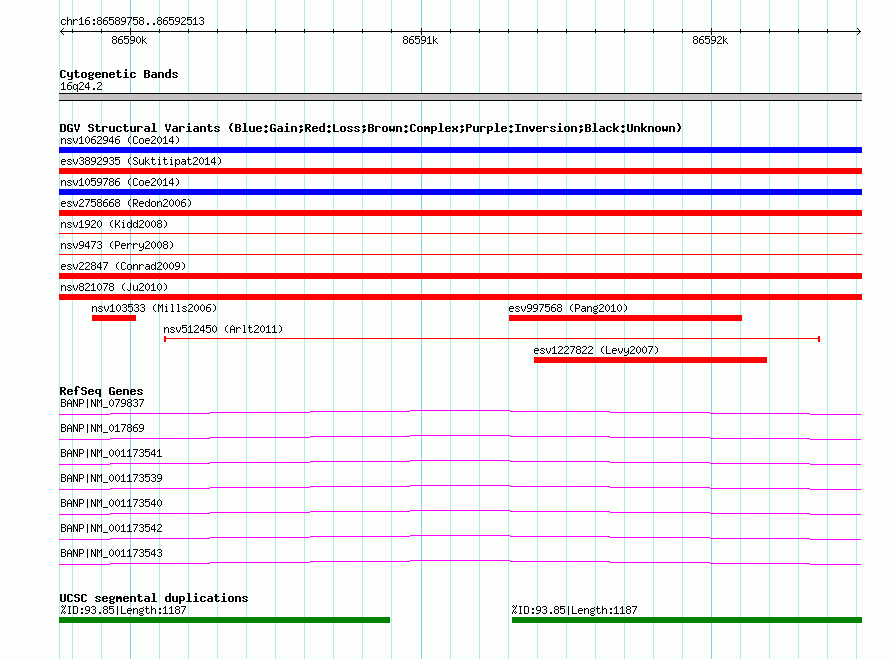Click the thin red nsv512450 span line

click(492, 339)
